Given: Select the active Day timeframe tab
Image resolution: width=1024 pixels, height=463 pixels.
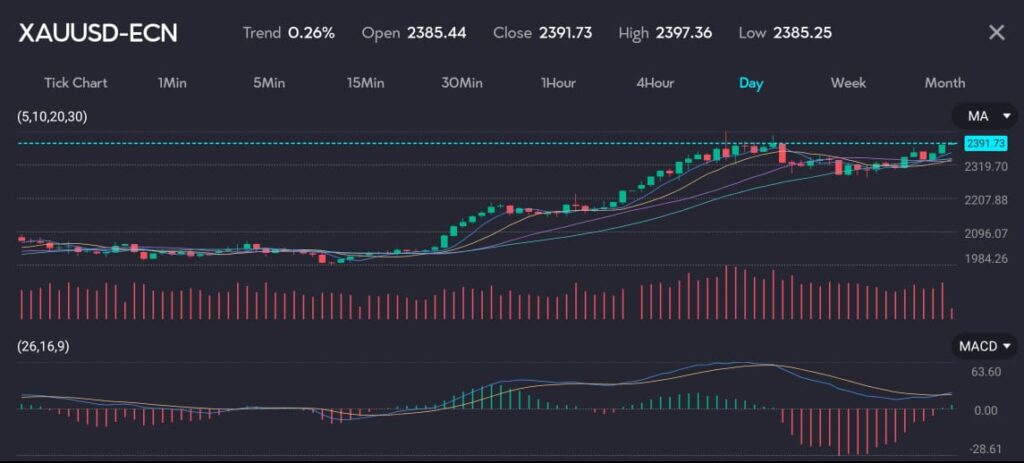Looking at the screenshot, I should (751, 83).
